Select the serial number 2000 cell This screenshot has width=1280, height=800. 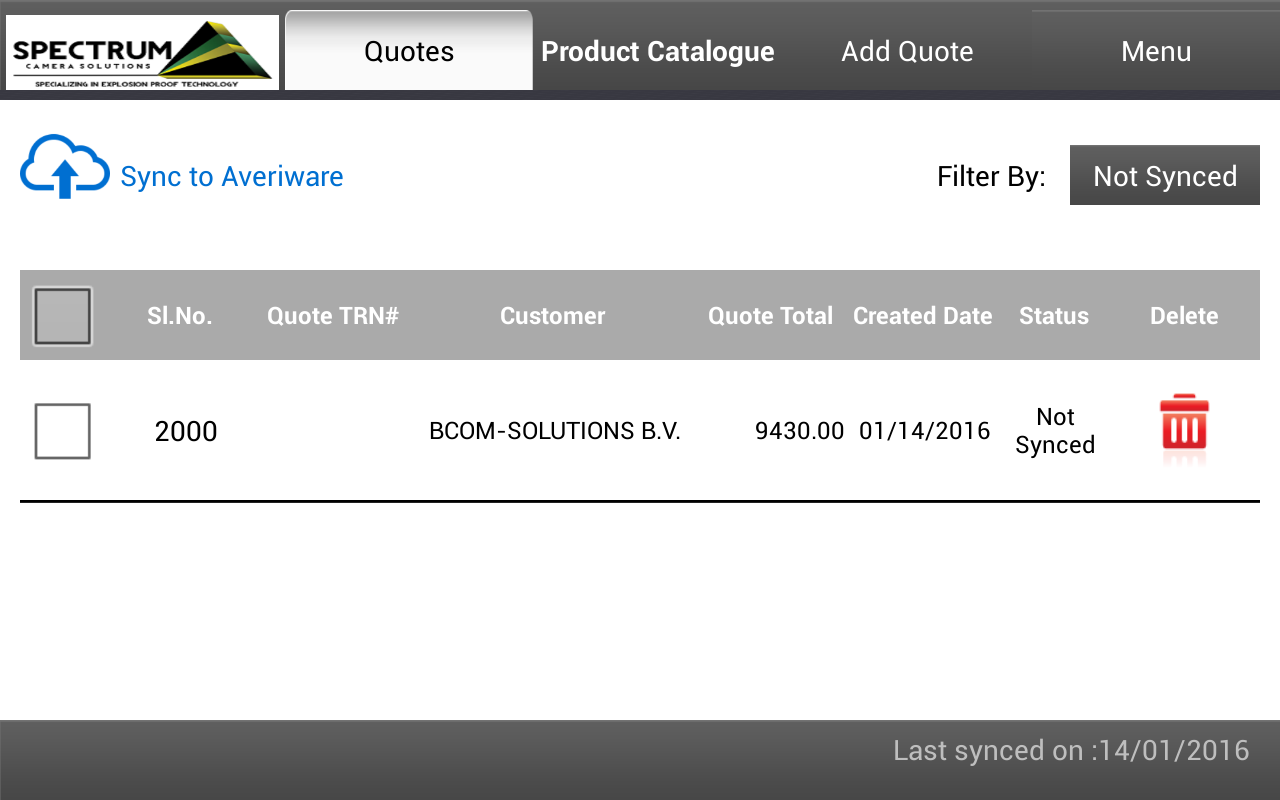(x=186, y=431)
